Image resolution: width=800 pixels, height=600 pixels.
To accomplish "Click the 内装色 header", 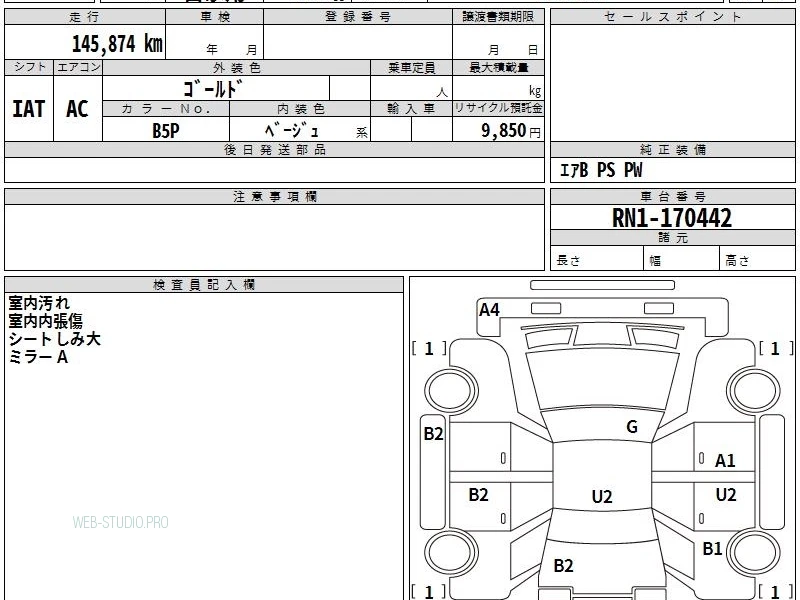I will (301, 109).
